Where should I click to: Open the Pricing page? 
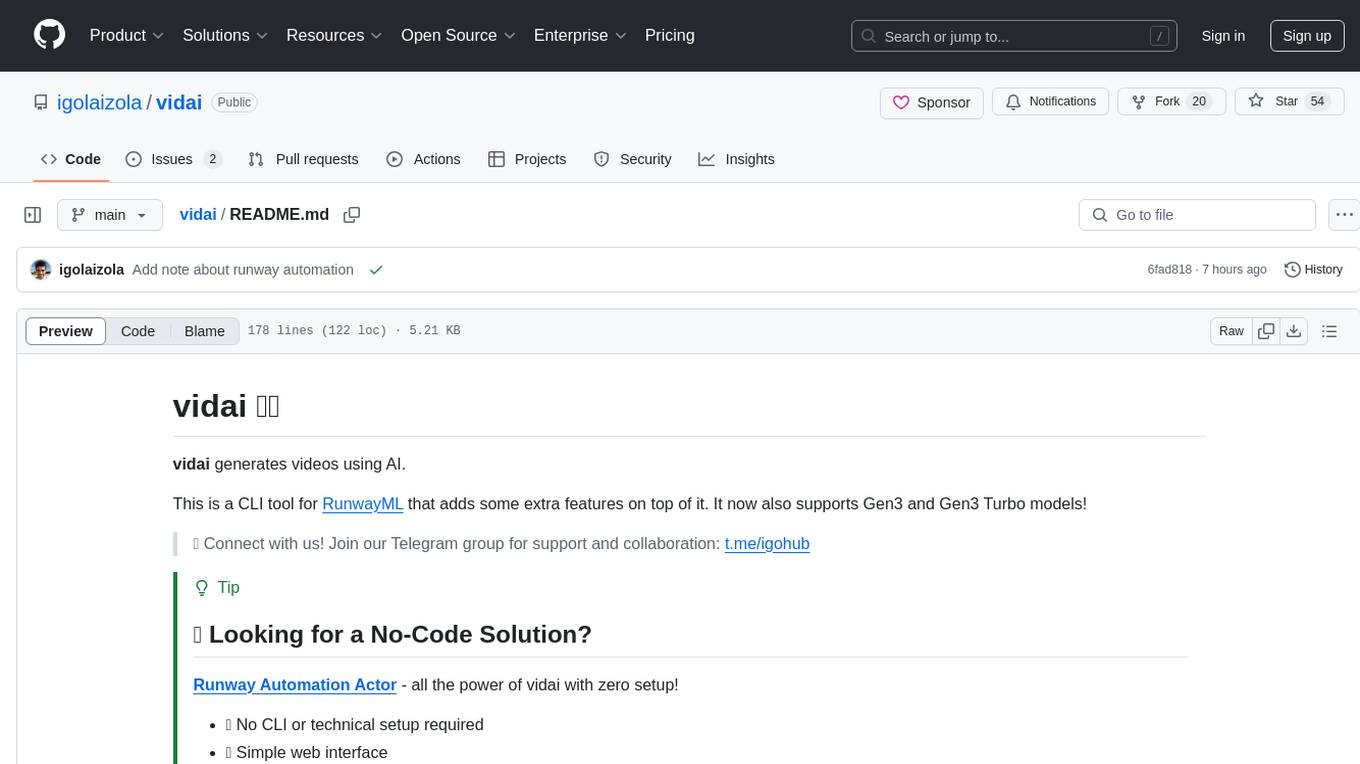click(x=670, y=35)
